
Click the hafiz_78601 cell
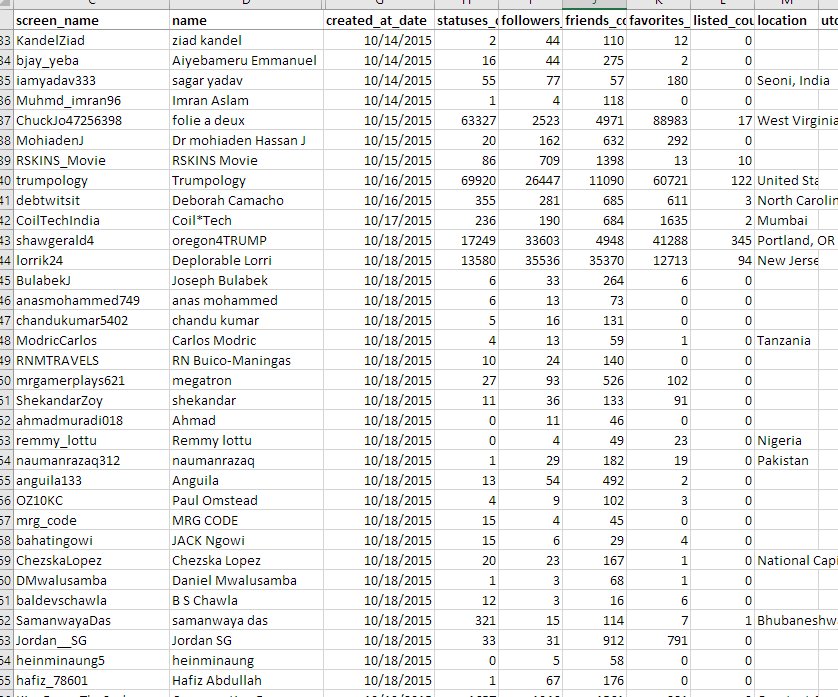[x=91, y=680]
